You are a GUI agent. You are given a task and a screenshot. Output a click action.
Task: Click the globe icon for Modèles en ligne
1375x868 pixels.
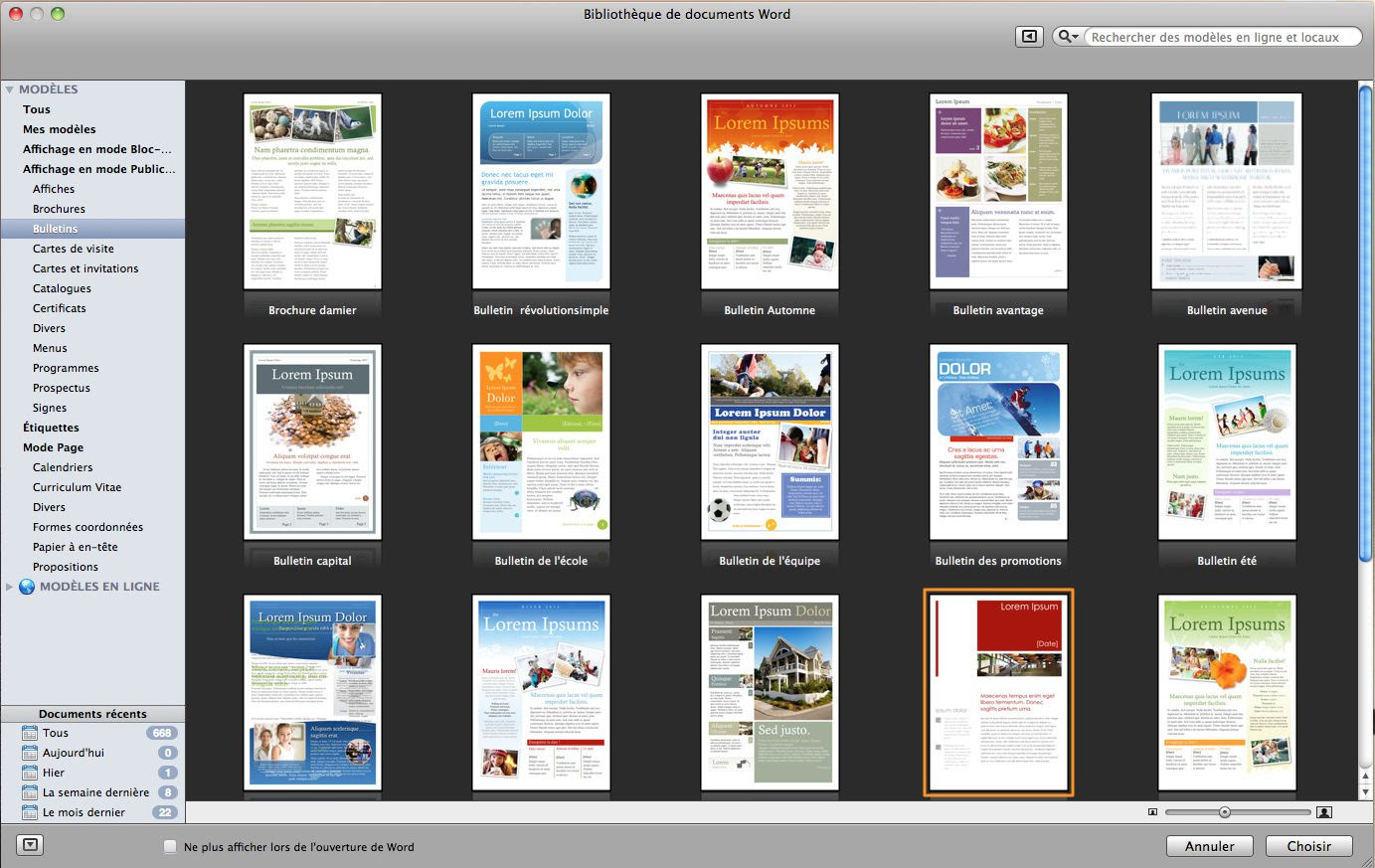pyautogui.click(x=28, y=587)
